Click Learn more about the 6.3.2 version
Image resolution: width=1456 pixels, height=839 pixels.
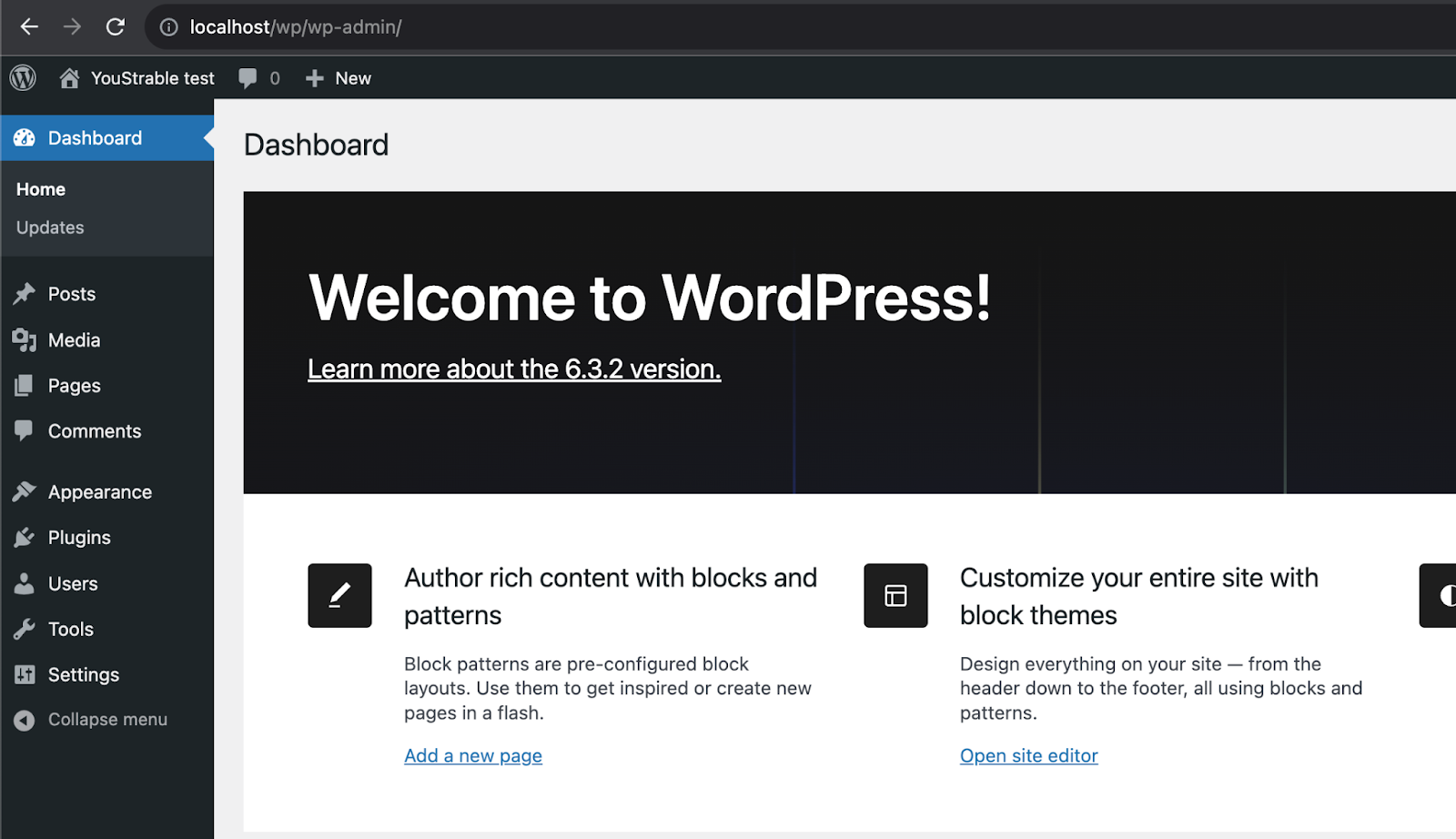click(514, 369)
